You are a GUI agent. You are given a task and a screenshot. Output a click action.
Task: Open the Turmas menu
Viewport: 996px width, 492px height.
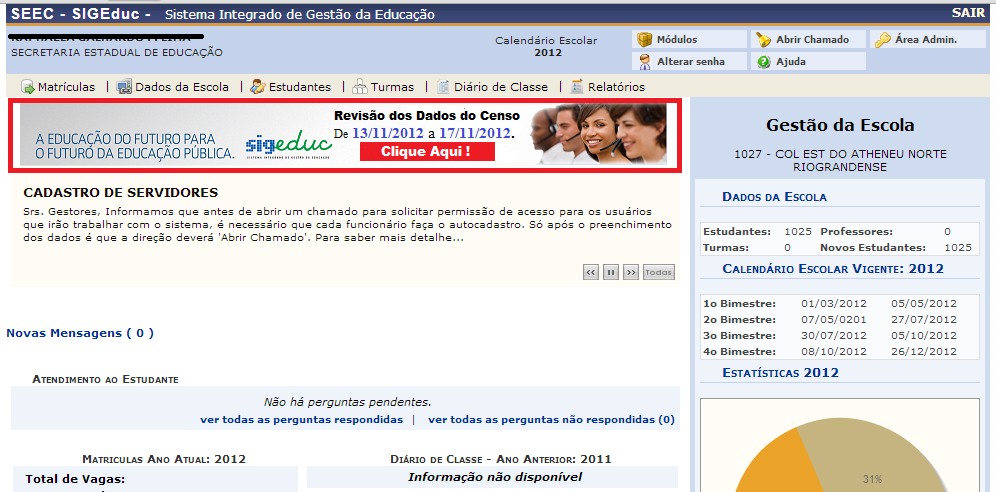(x=392, y=87)
